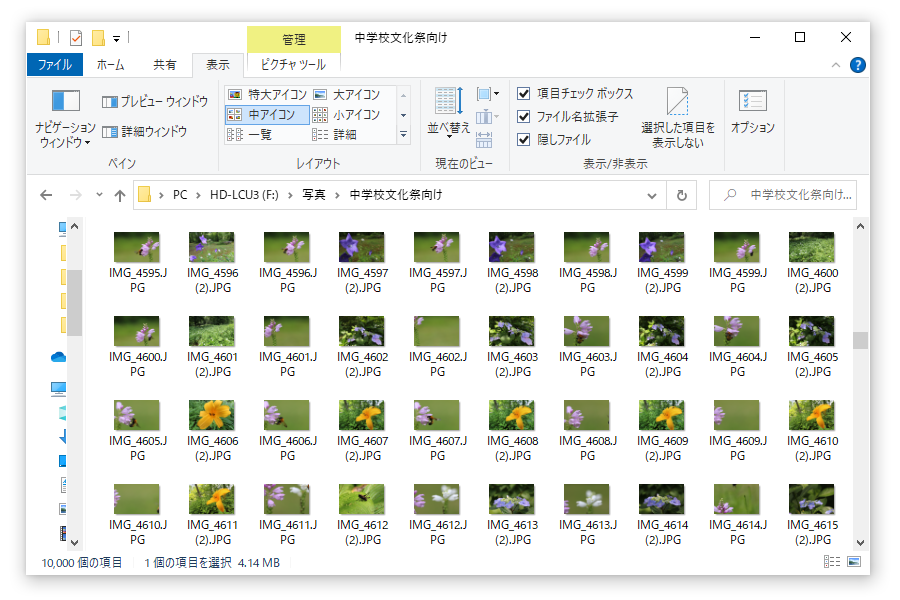Switch to large thumbnails via status bar icon
This screenshot has height=600, width=900.
point(855,562)
